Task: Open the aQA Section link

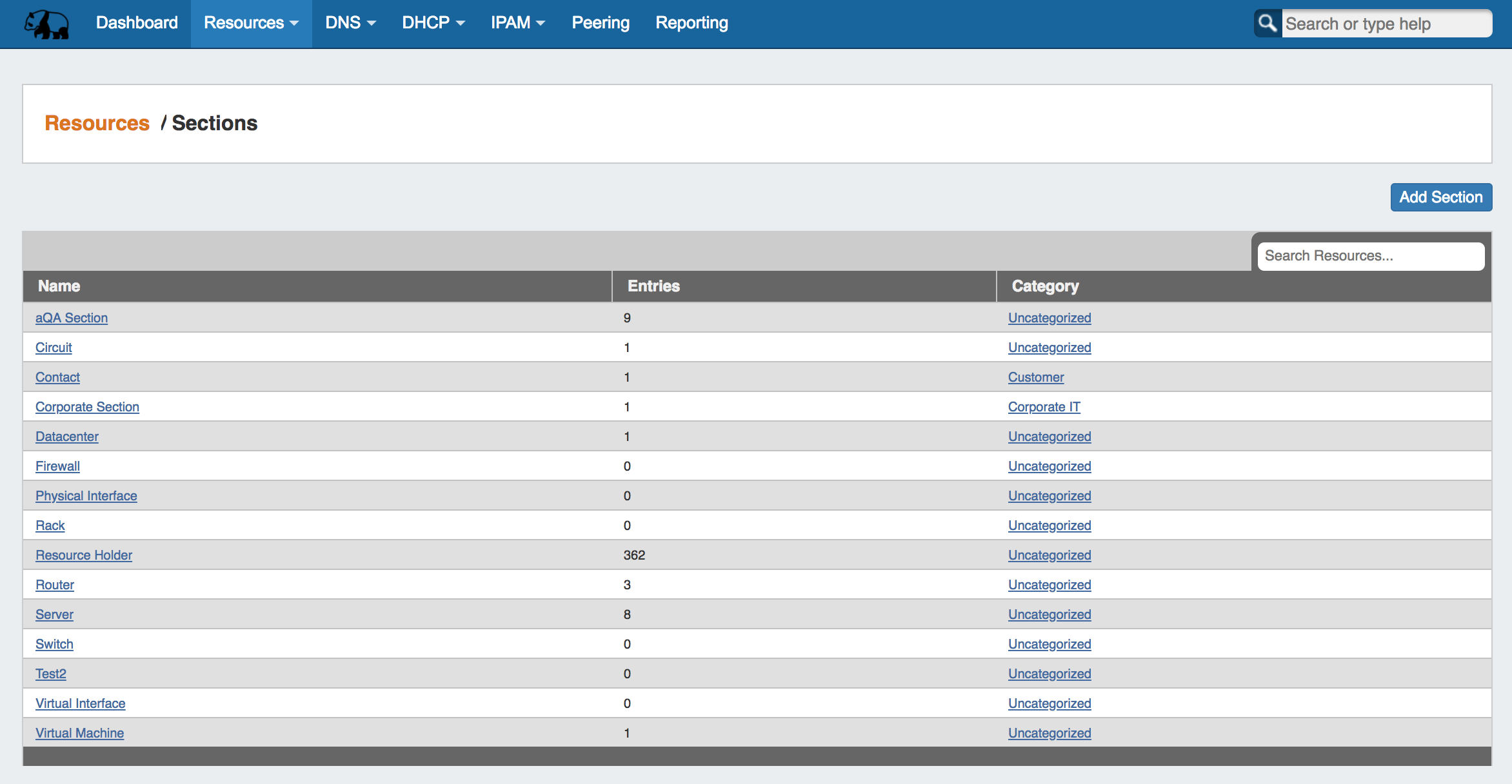Action: (72, 318)
